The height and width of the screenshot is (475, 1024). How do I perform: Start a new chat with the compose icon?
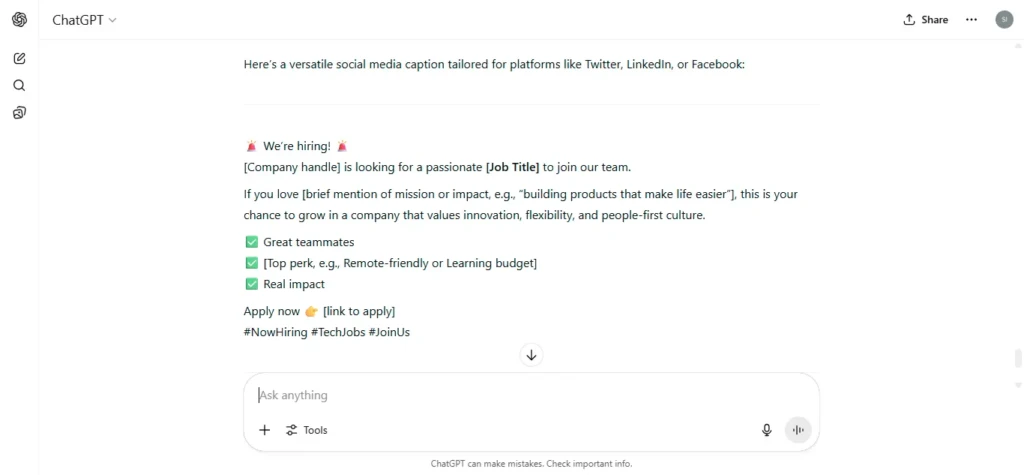coord(20,58)
